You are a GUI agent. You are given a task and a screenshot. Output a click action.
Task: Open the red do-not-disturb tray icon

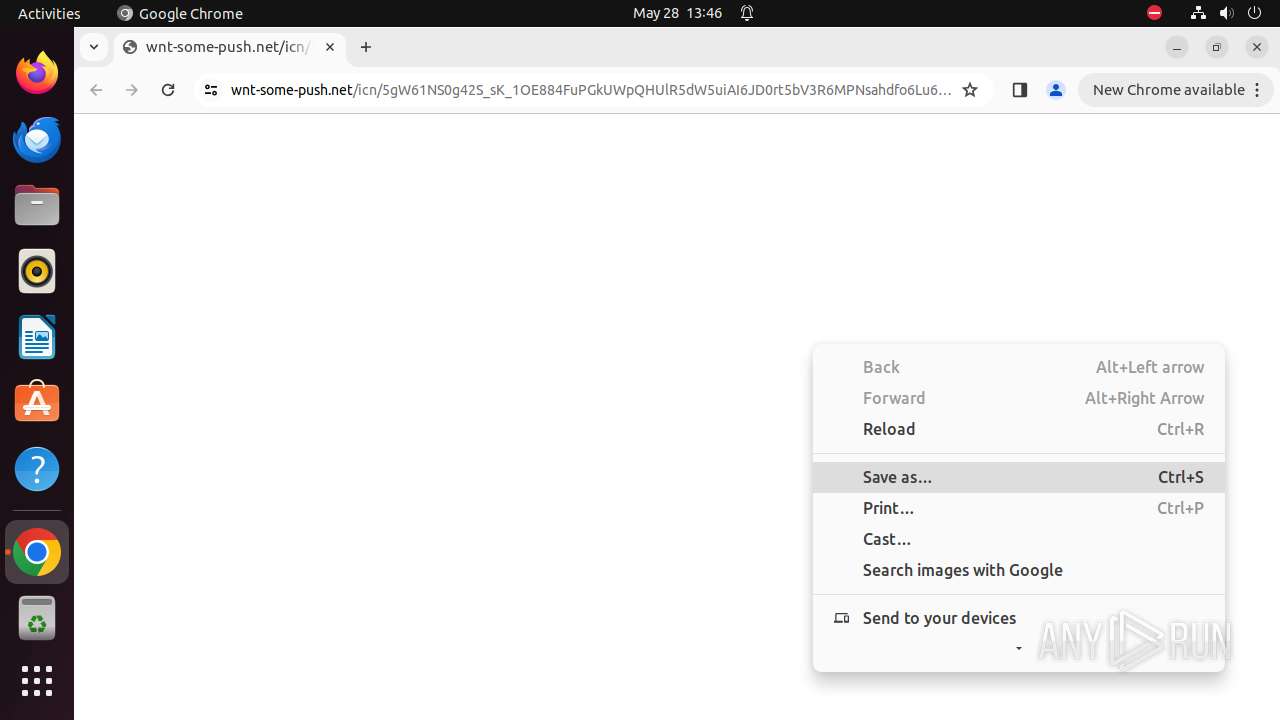tap(1154, 13)
